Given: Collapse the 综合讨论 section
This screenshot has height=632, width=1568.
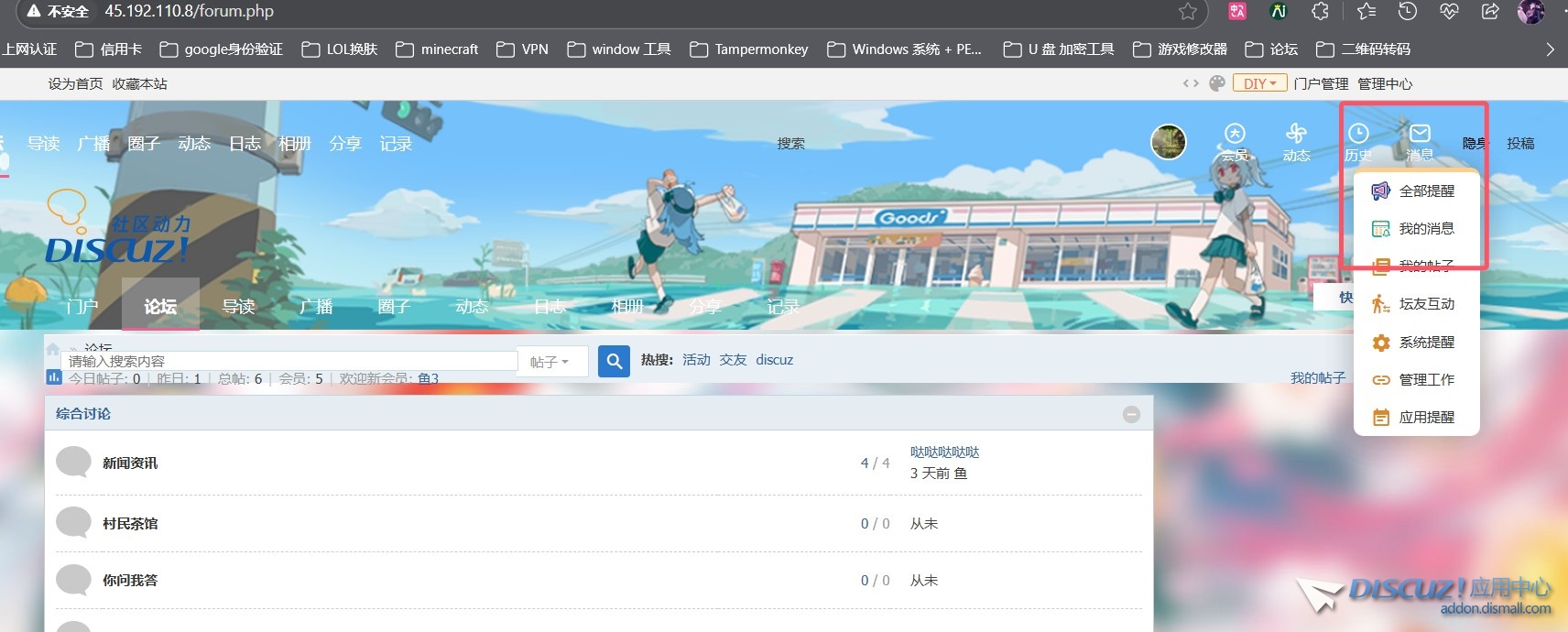Looking at the screenshot, I should 1131,414.
